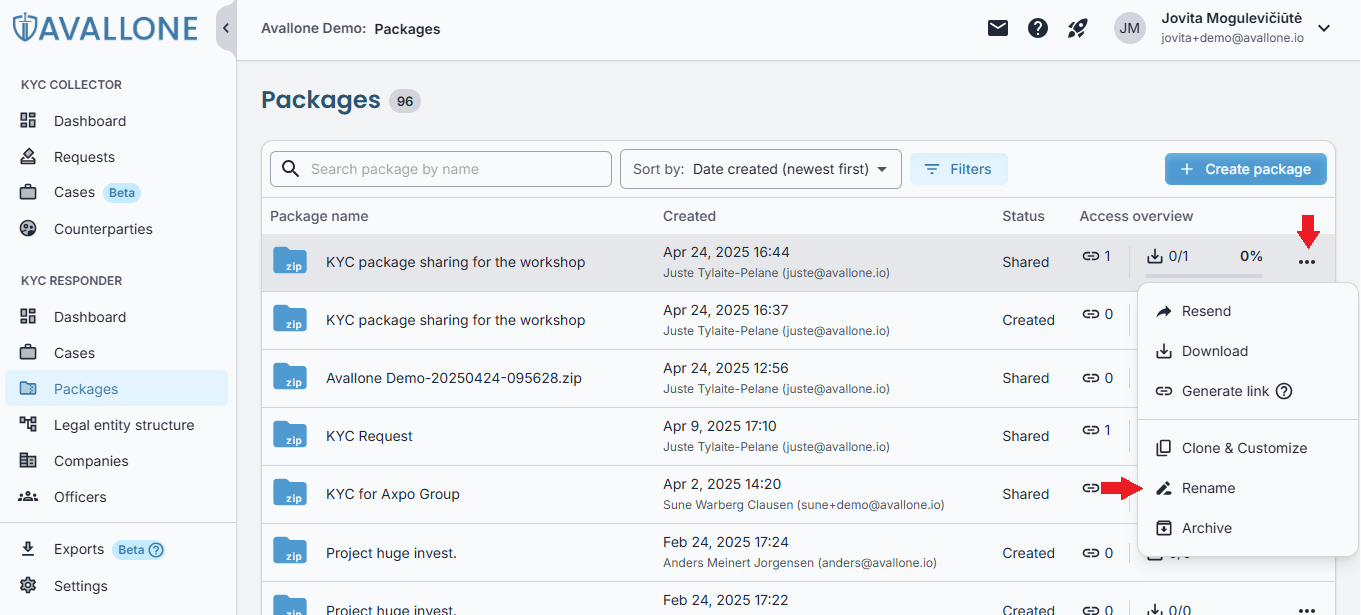The width and height of the screenshot is (1361, 615).
Task: Open the KYC for Axpo Group package
Action: [393, 494]
